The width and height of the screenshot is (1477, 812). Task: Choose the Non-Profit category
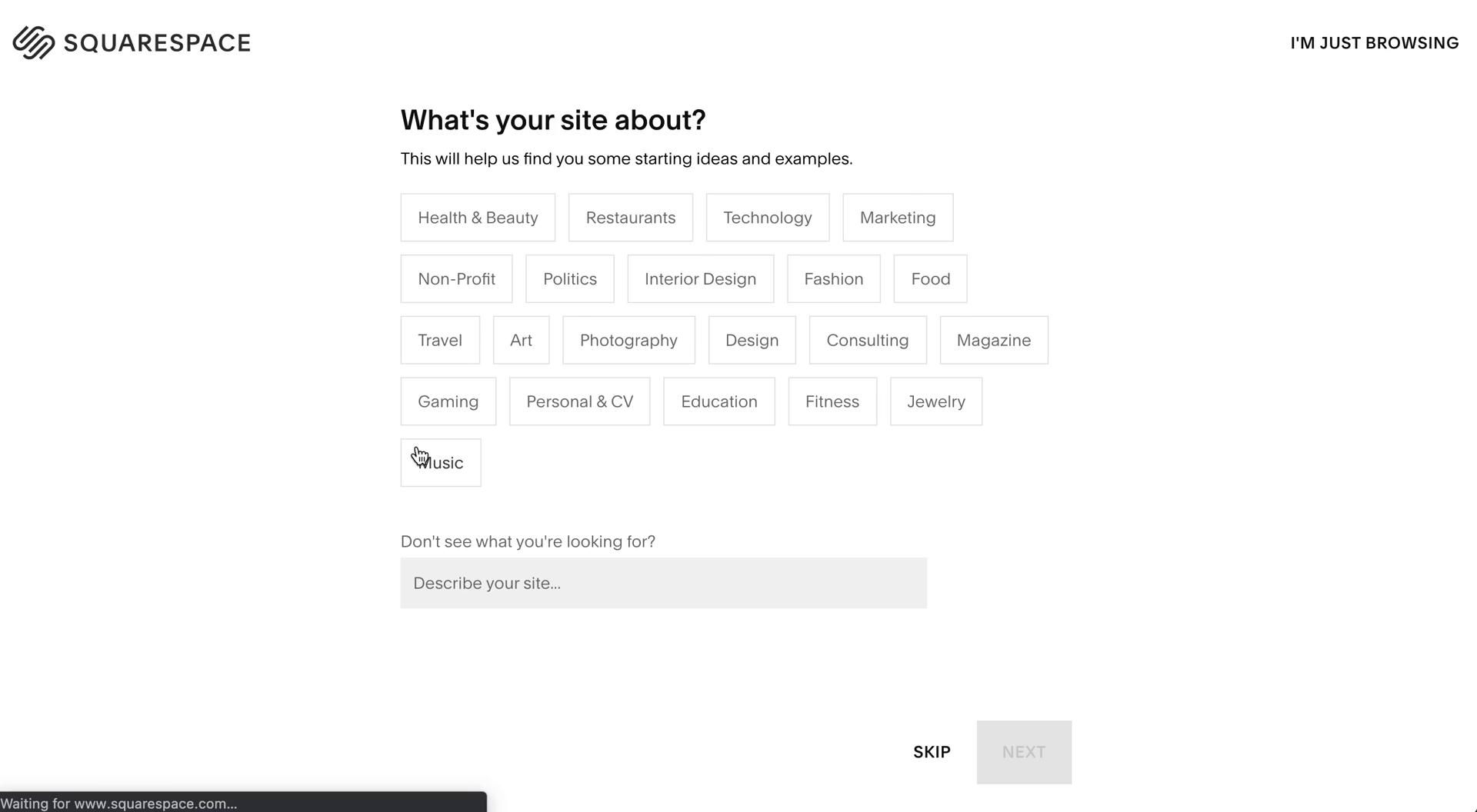456,279
